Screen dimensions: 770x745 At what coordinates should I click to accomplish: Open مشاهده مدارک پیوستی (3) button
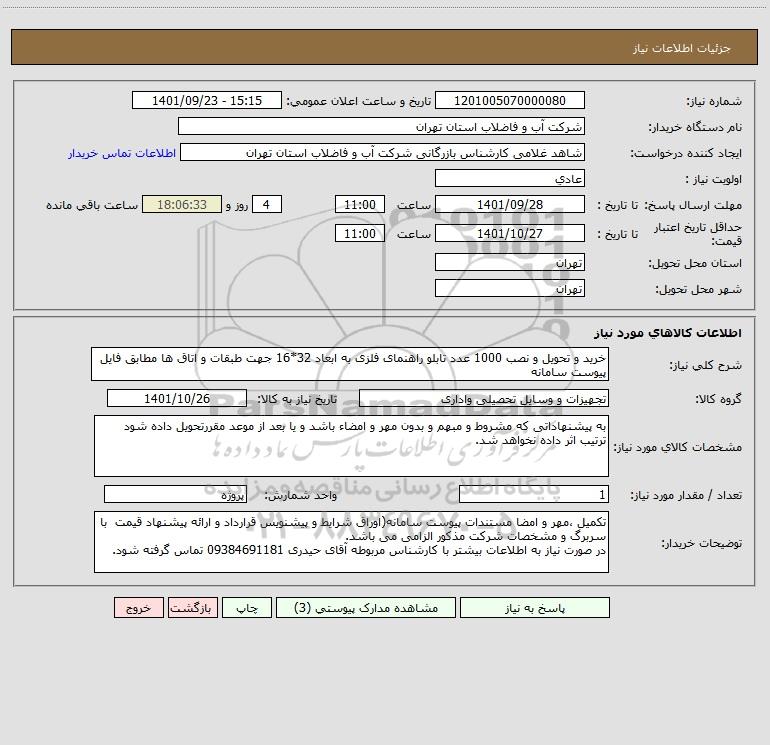366,607
